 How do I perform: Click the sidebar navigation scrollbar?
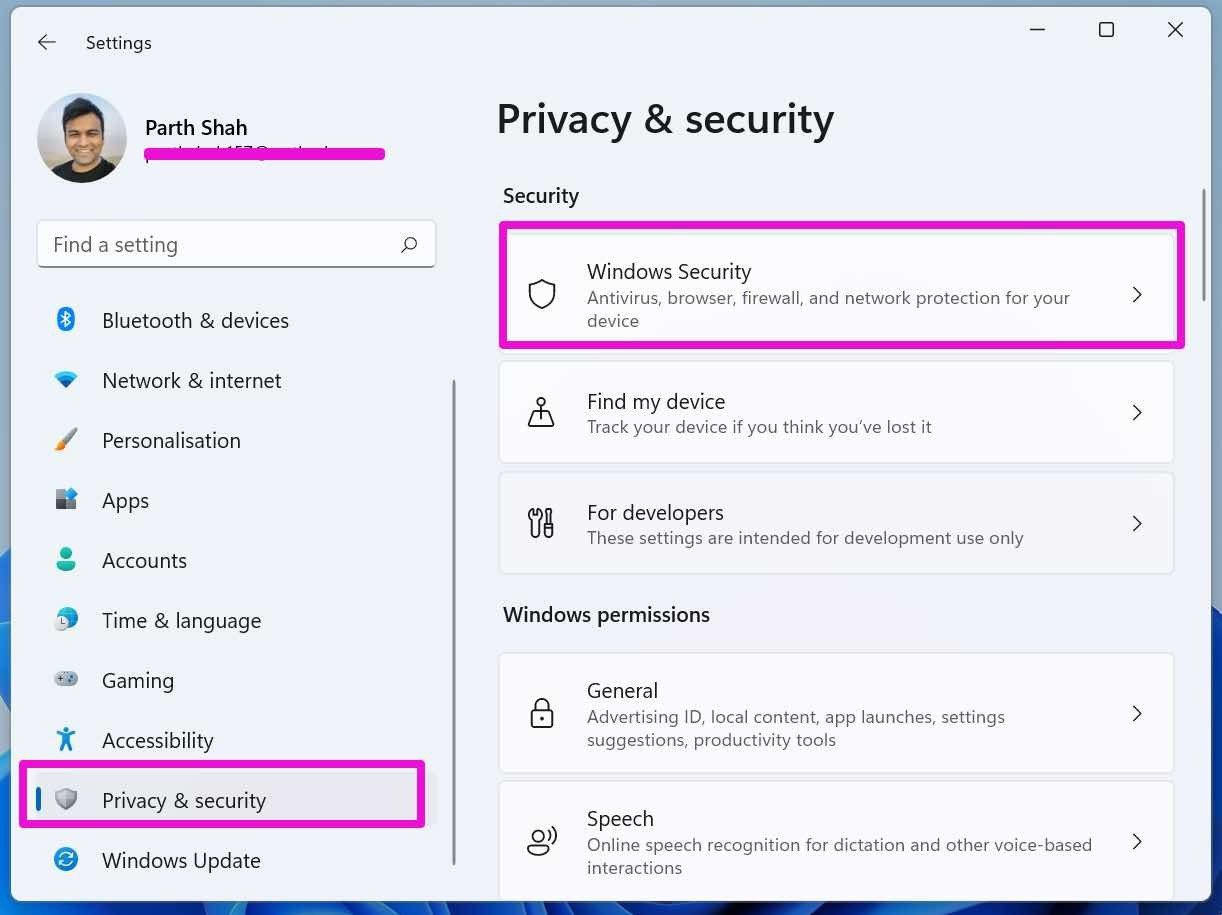click(454, 621)
